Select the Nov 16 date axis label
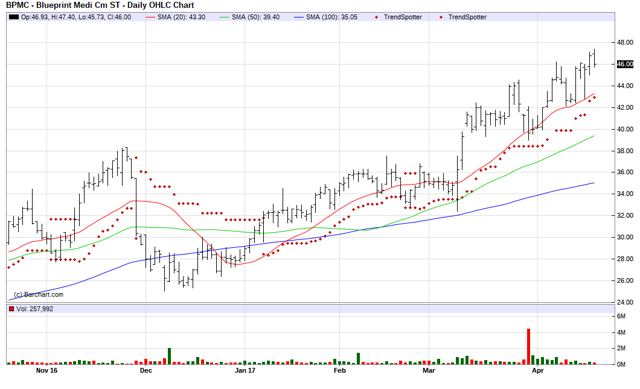 [47, 370]
